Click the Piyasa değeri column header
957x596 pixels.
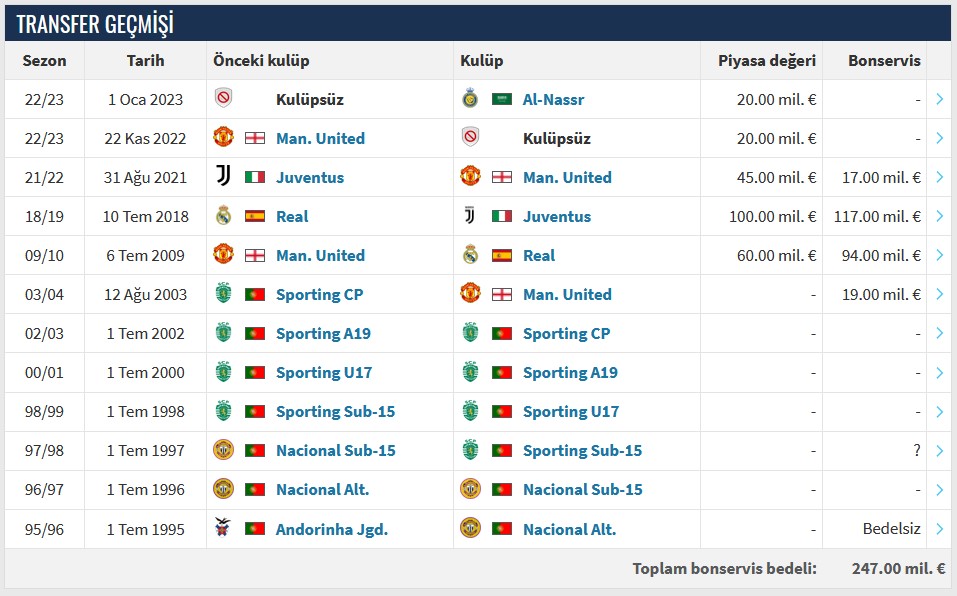tap(766, 60)
